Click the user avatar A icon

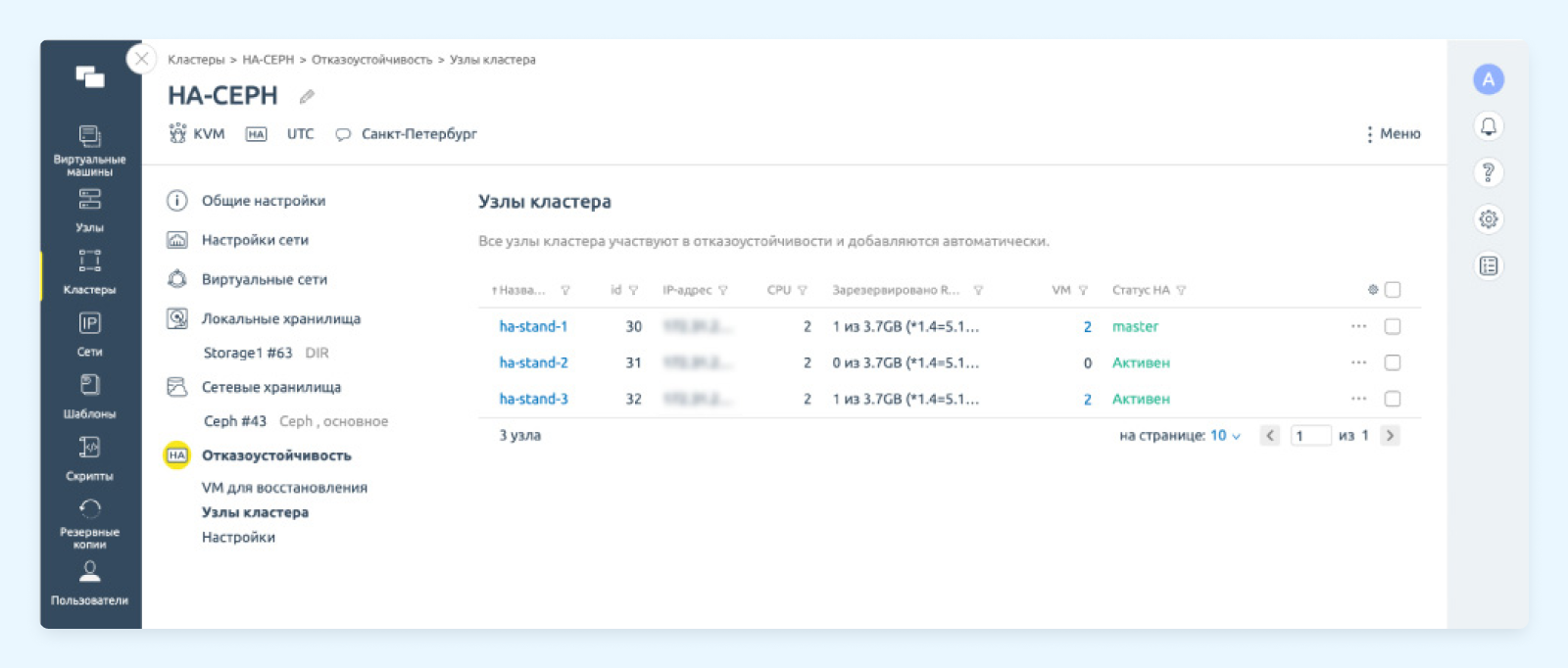click(1489, 79)
